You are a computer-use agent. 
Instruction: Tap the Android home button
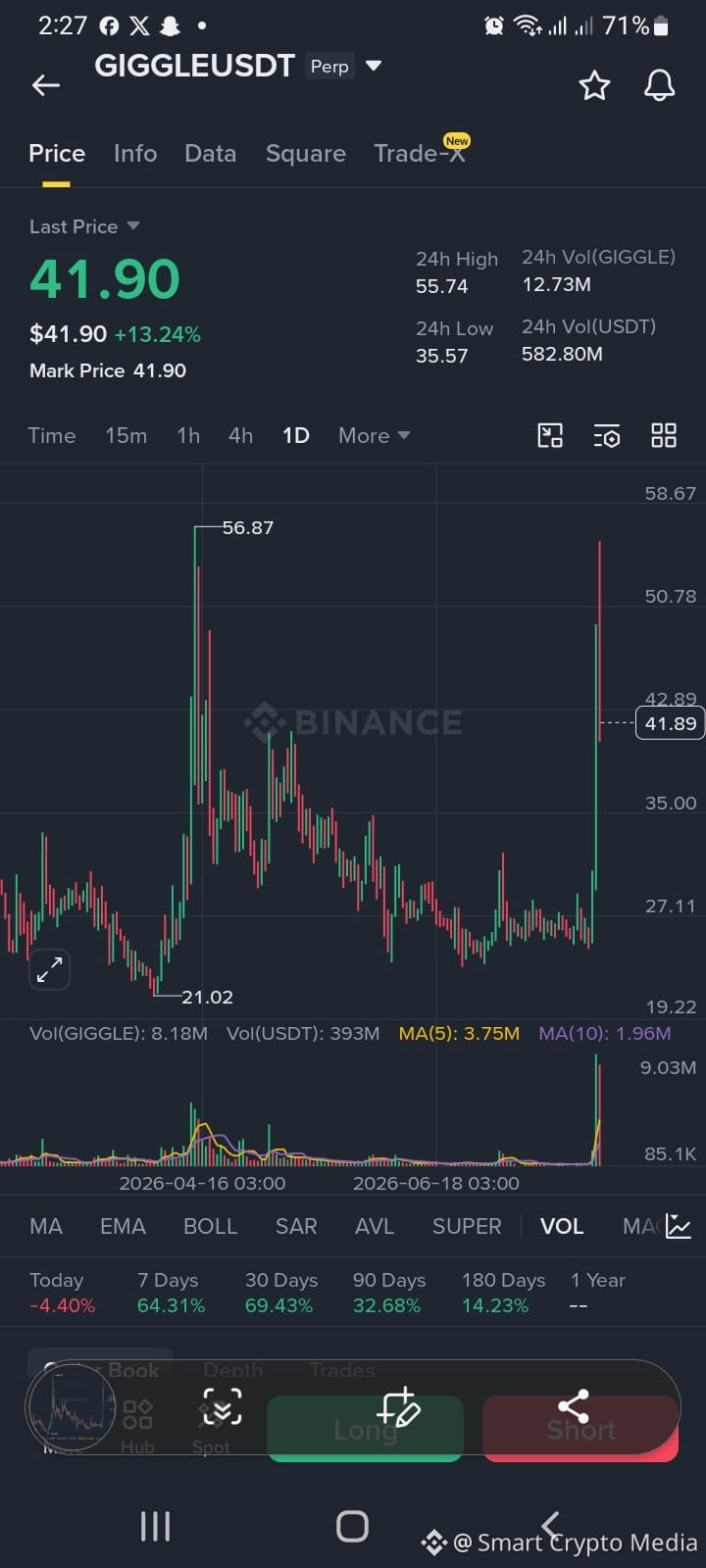[x=352, y=1526]
